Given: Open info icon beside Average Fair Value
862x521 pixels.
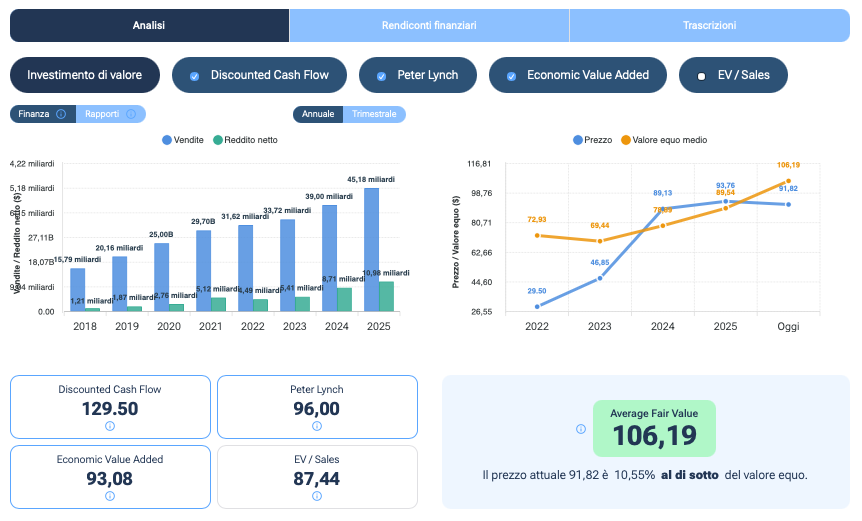Looking at the screenshot, I should (x=580, y=429).
